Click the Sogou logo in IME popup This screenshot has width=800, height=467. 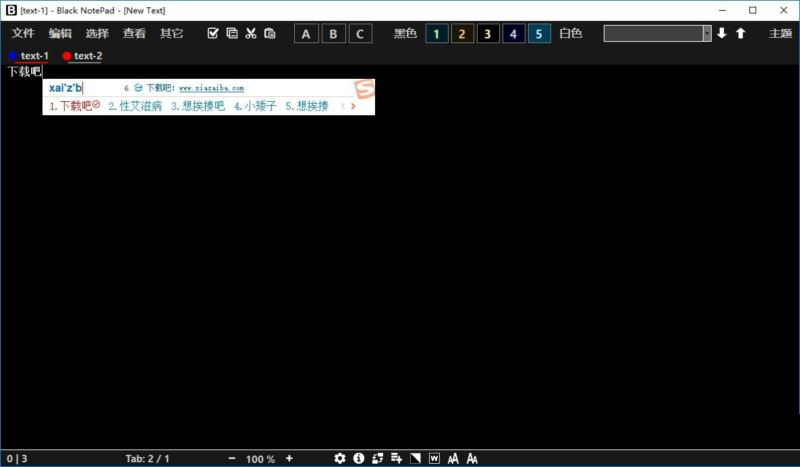pyautogui.click(x=365, y=89)
